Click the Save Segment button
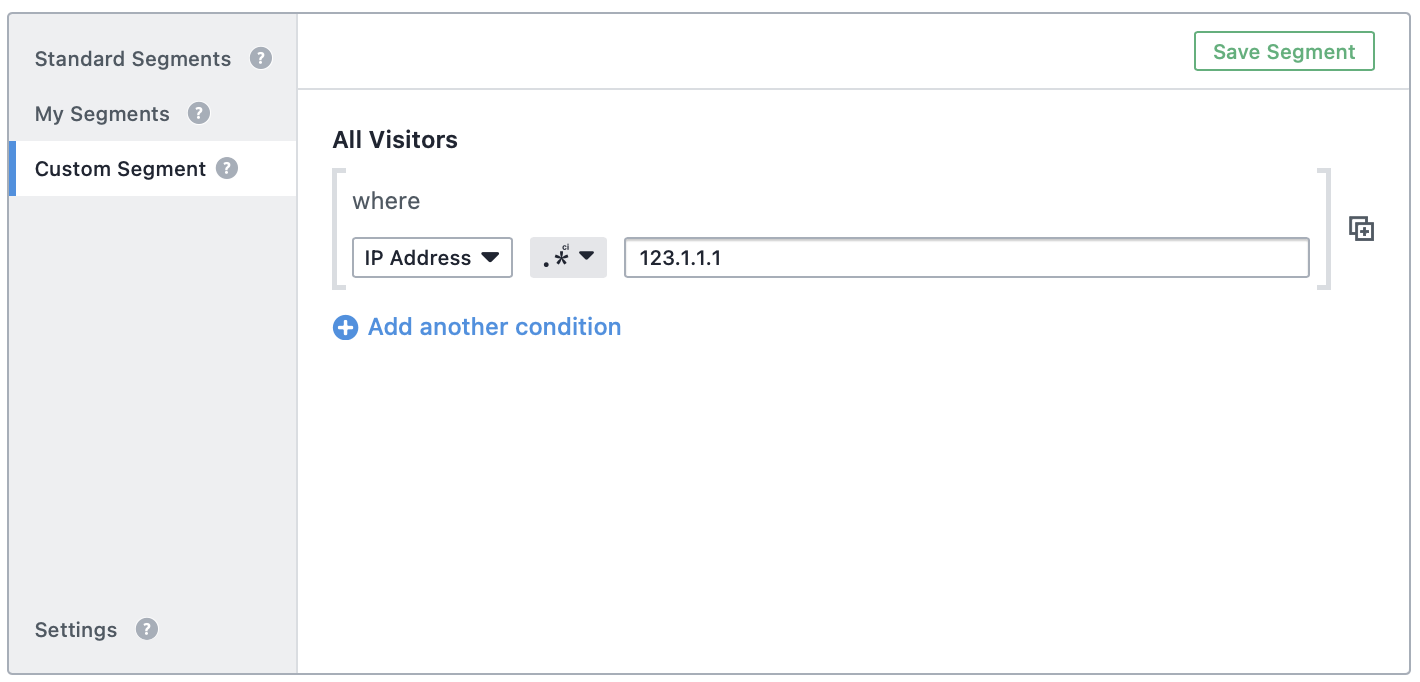The image size is (1420, 682). point(1284,52)
